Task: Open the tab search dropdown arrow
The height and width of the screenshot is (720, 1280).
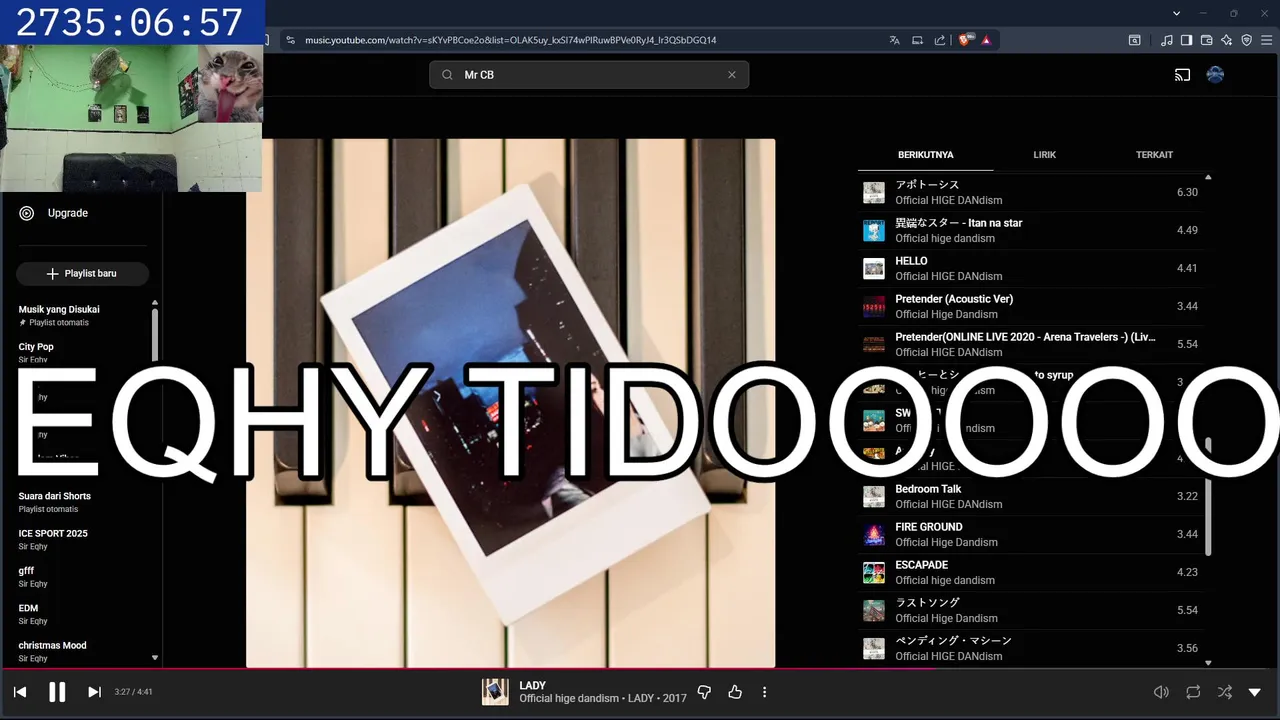Action: pyautogui.click(x=1177, y=13)
